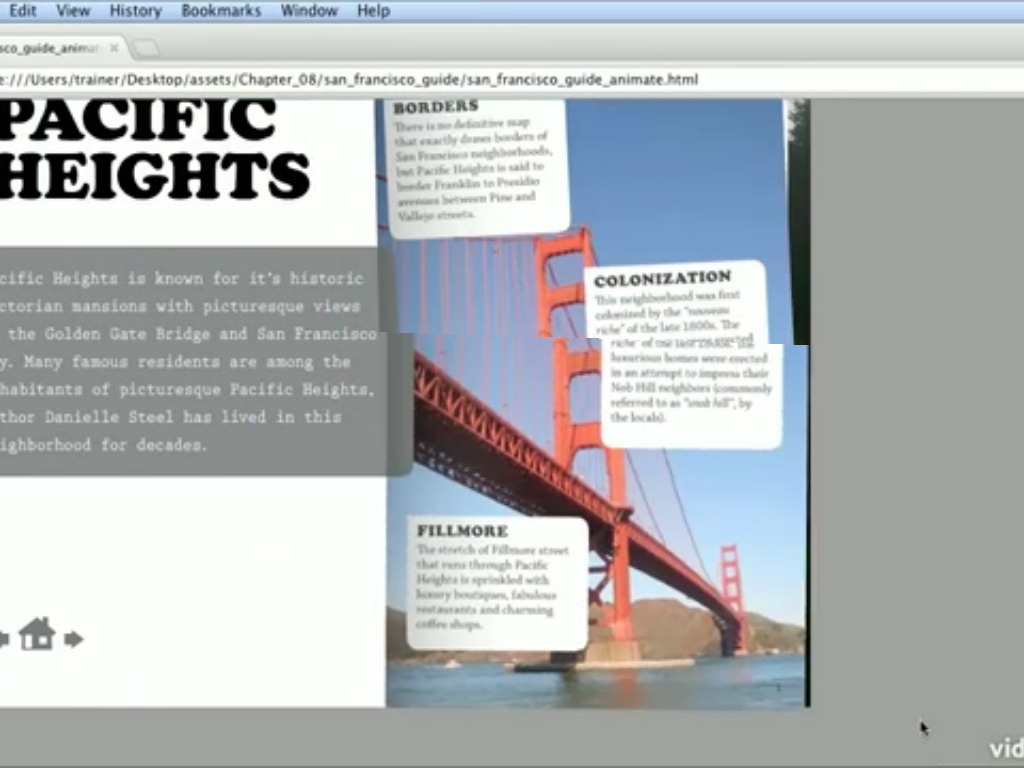1024x768 pixels.
Task: Open the Window menu
Action: [309, 10]
